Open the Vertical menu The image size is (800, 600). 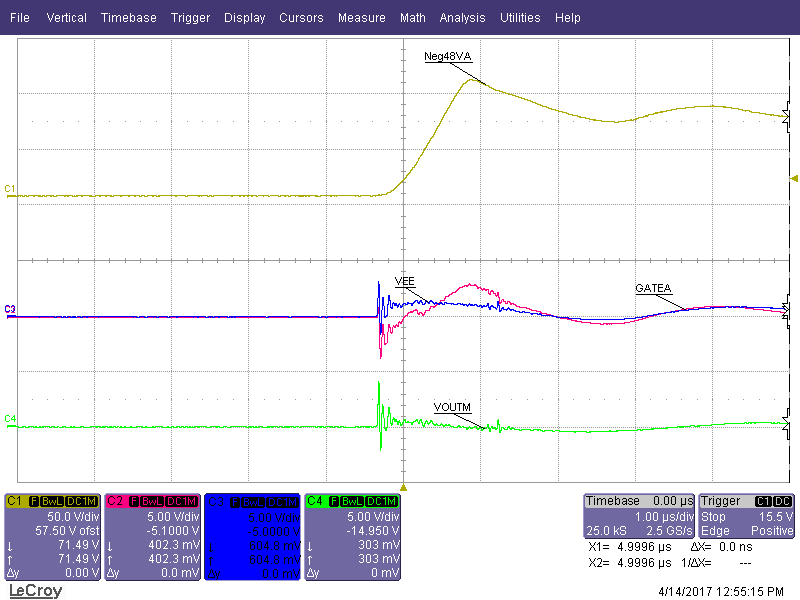click(x=66, y=18)
